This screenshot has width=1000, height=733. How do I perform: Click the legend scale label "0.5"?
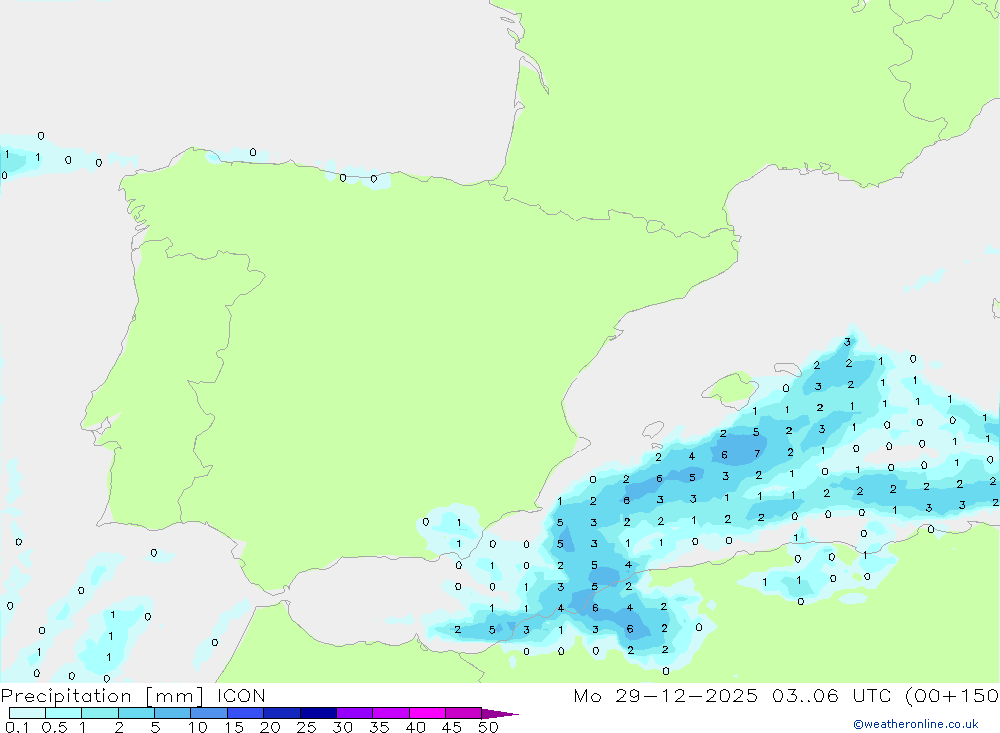(54, 727)
